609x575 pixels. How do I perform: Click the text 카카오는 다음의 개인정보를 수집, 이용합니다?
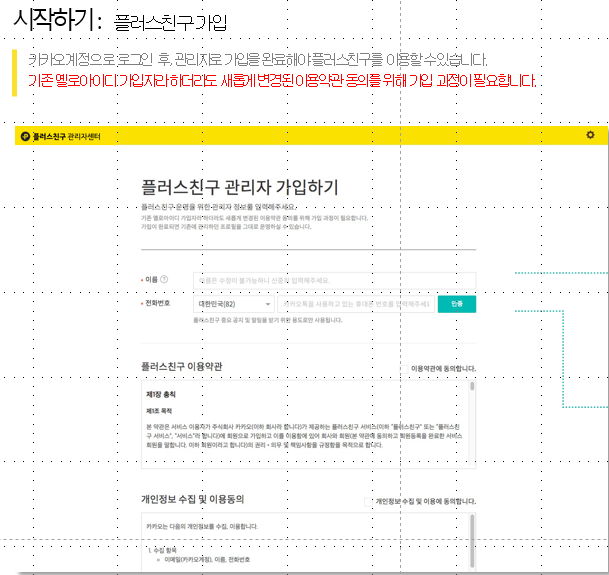click(x=202, y=526)
